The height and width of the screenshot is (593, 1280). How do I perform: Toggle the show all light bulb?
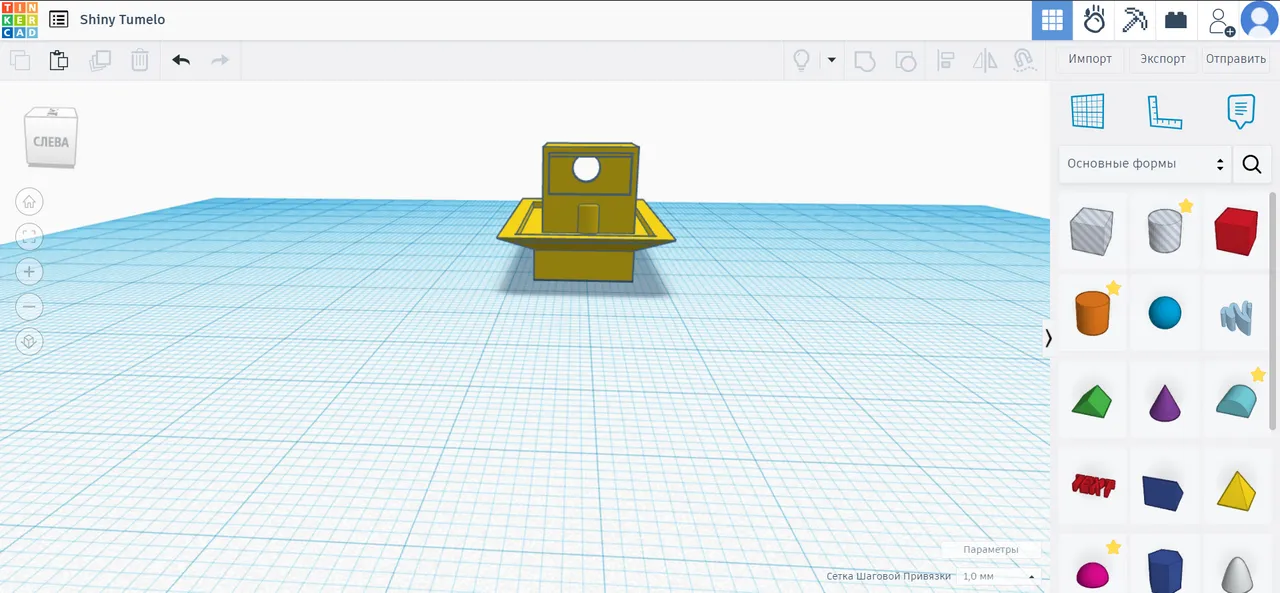801,60
